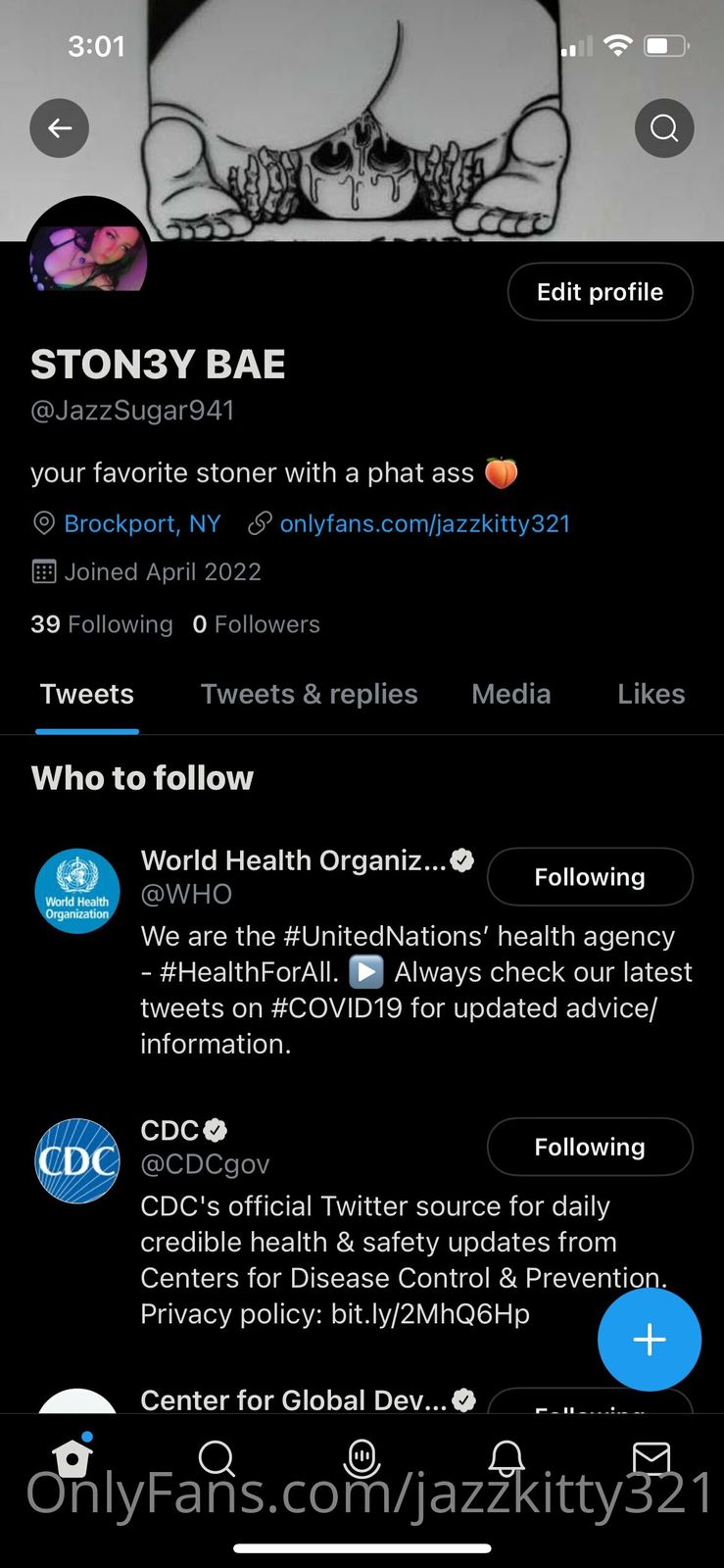Screen dimensions: 724x1568
Task: Switch to the Likes tab
Action: 651,694
